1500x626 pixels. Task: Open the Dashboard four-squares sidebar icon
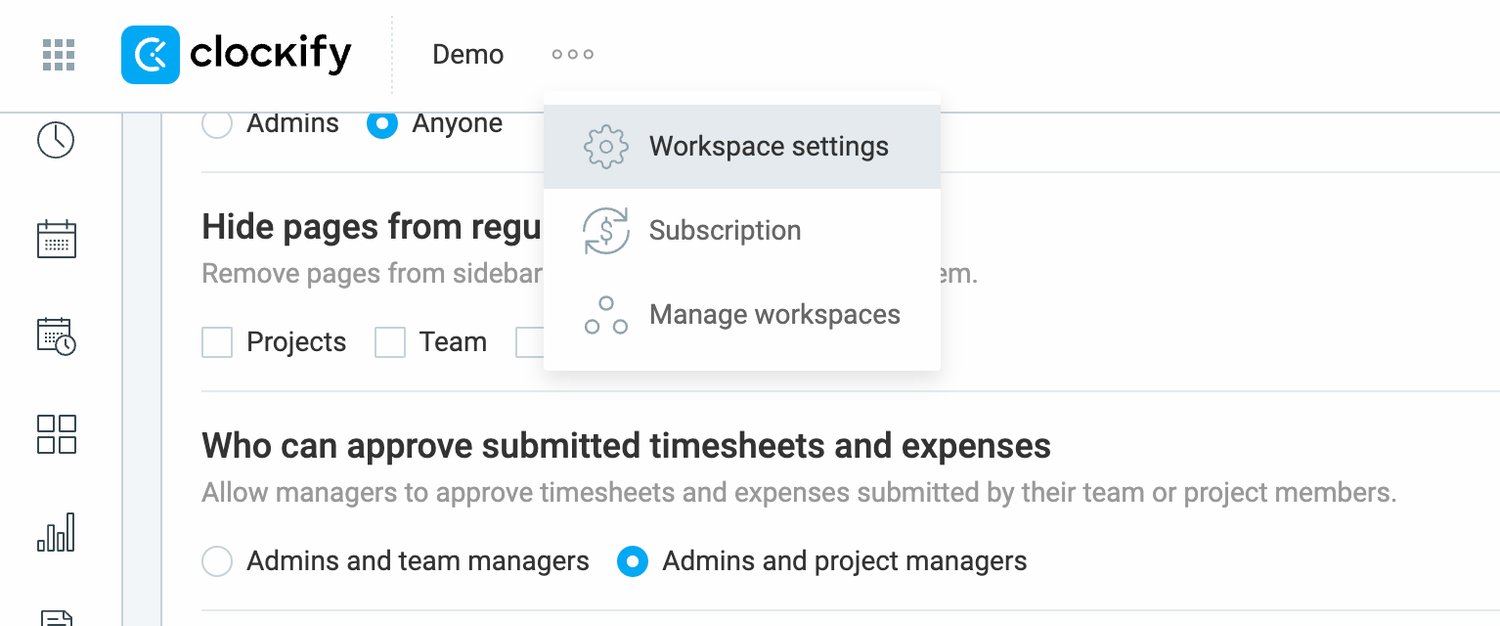(56, 434)
